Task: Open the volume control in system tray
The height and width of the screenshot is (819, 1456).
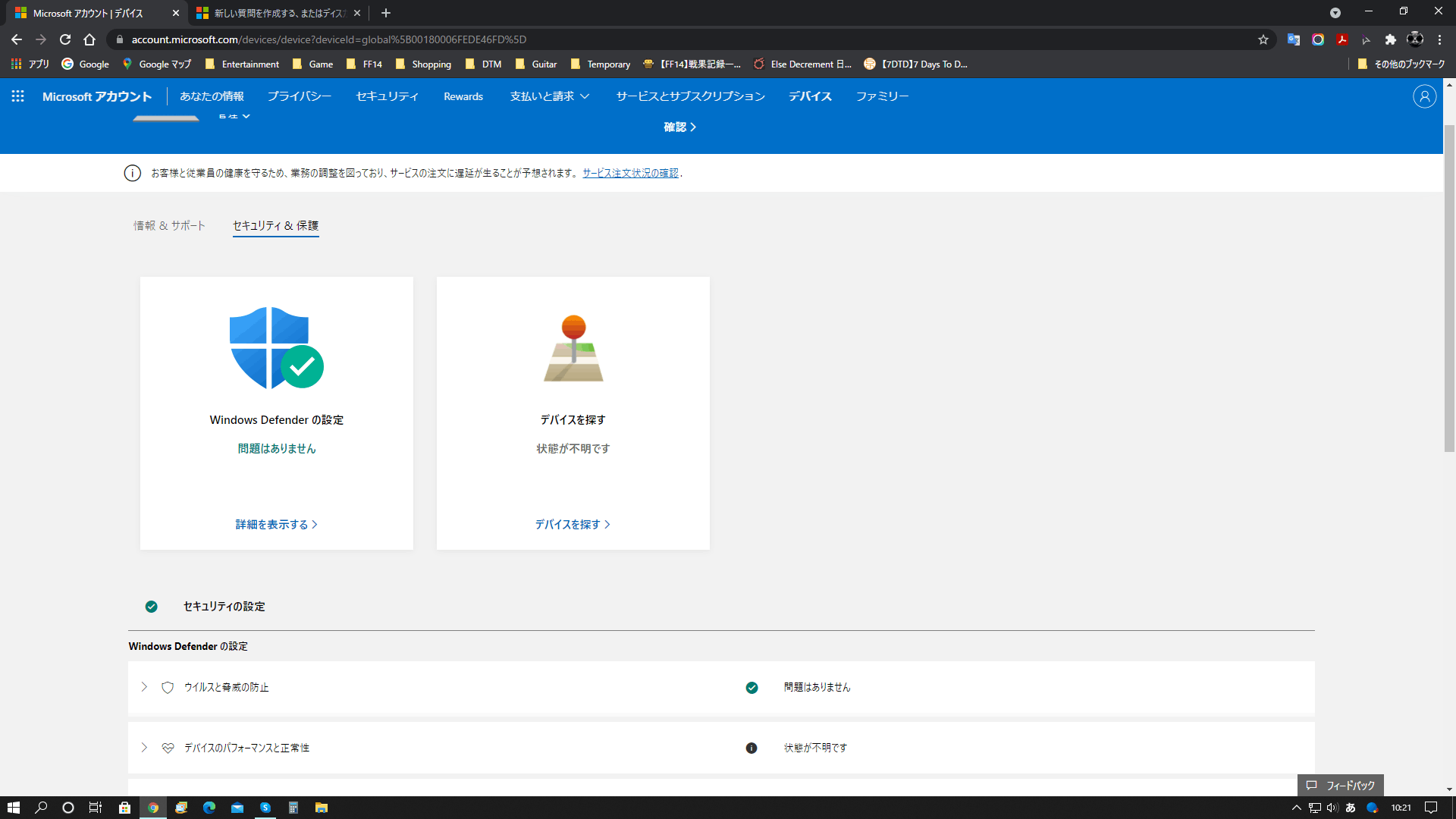Action: click(x=1332, y=808)
